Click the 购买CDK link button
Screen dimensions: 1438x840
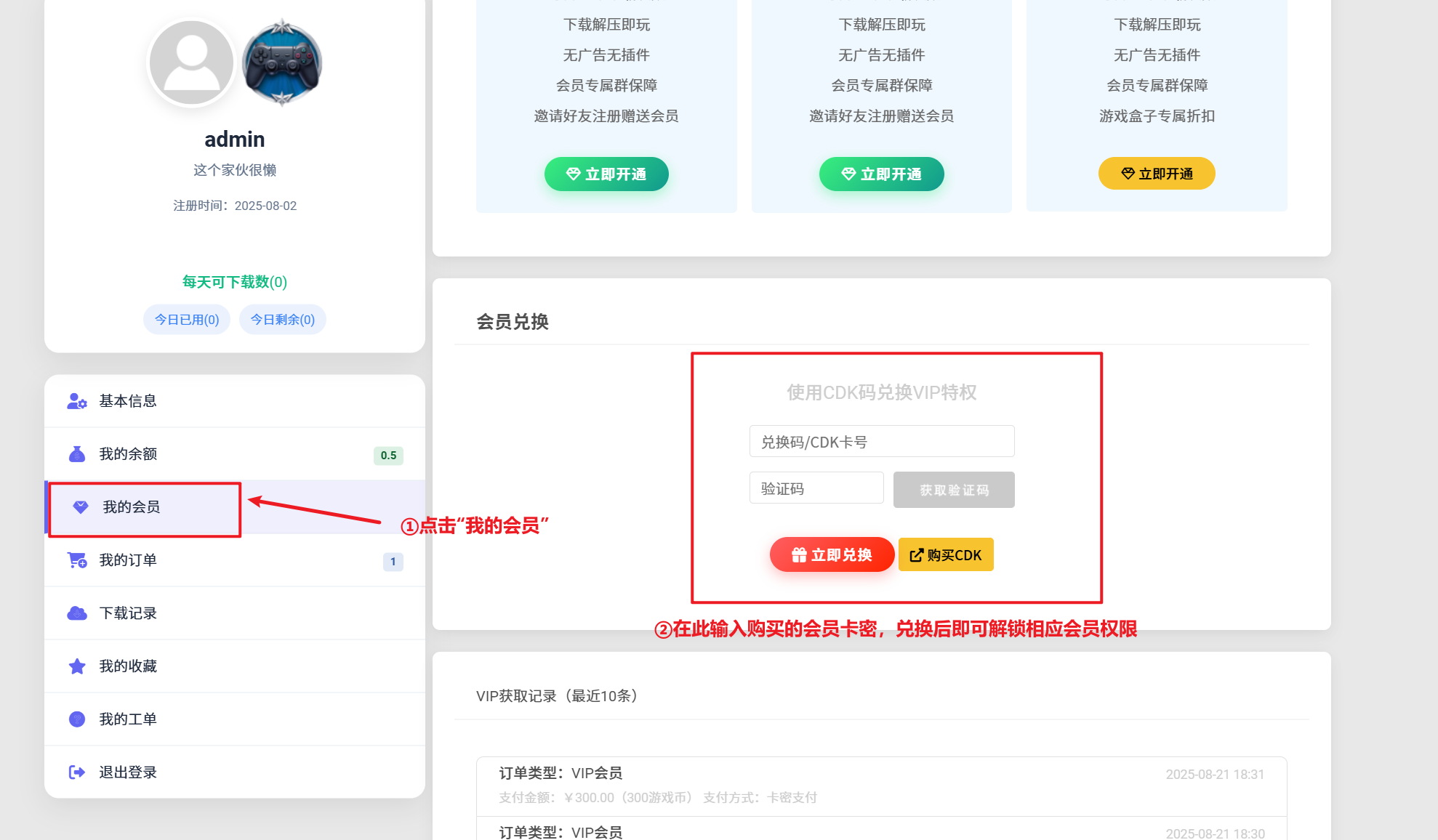tap(946, 555)
